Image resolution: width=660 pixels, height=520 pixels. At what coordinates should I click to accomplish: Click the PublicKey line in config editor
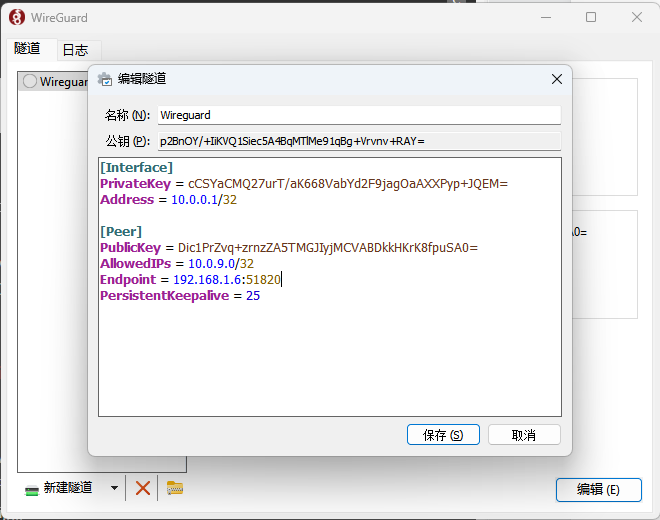click(289, 248)
